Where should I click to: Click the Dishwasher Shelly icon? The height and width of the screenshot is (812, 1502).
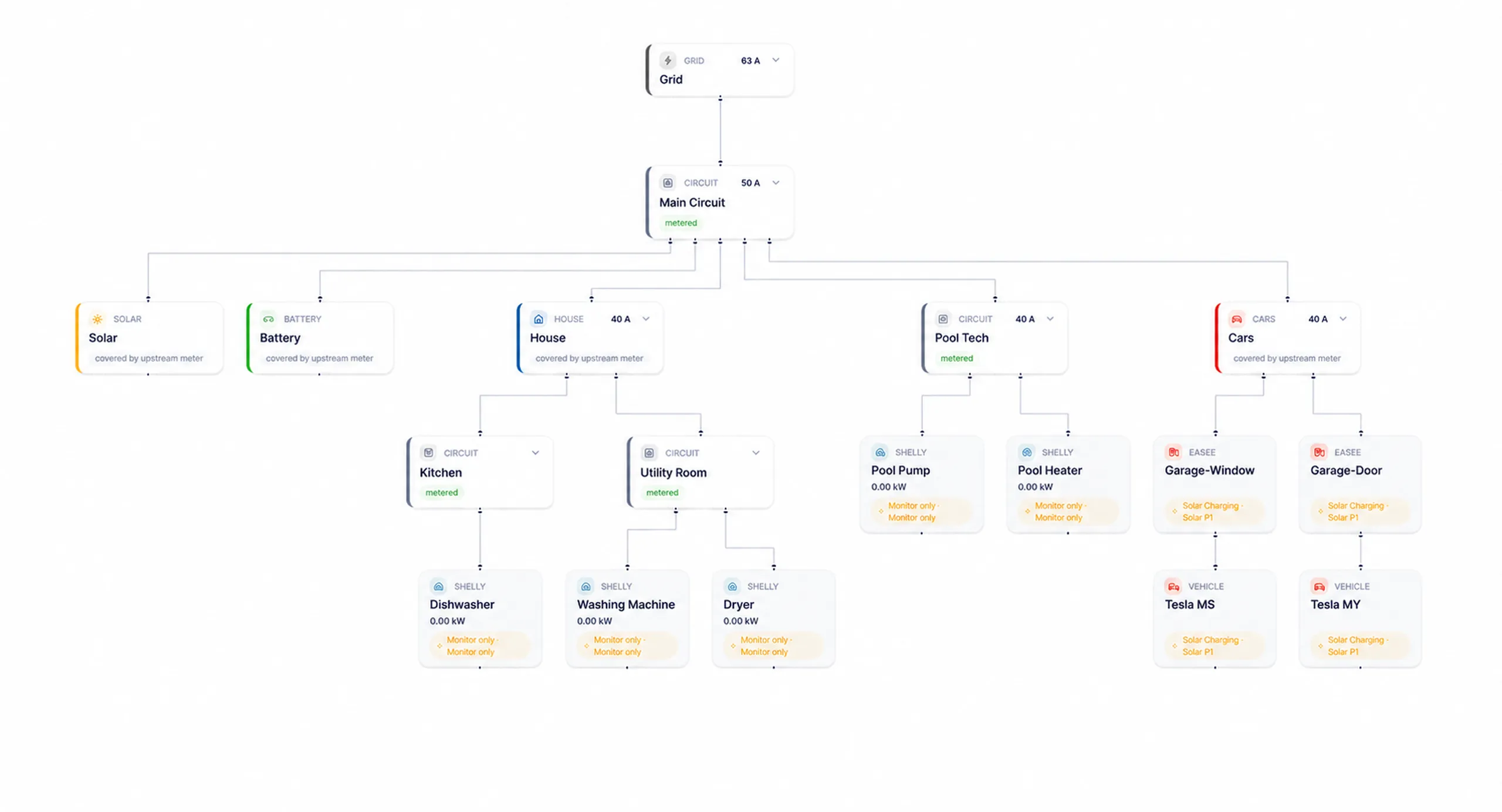pyautogui.click(x=438, y=586)
